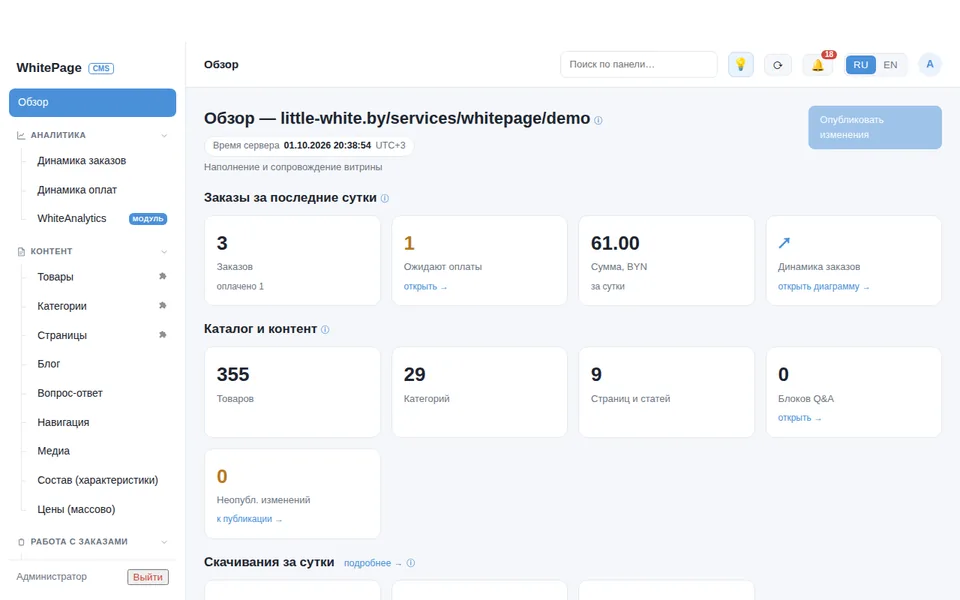Click открыть link in Ожидают оплаты card
This screenshot has height=600, width=960.
point(425,287)
